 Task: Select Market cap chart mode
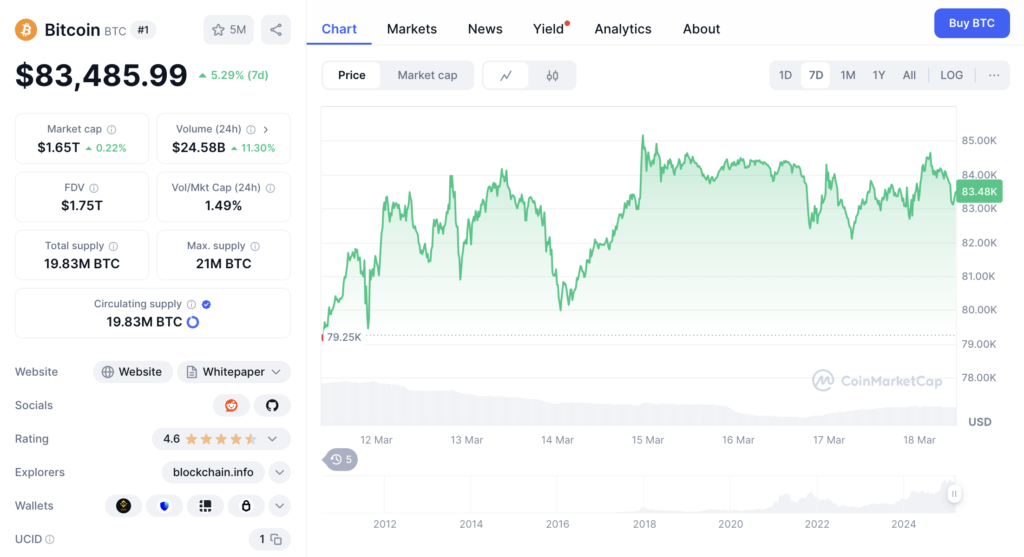point(427,75)
